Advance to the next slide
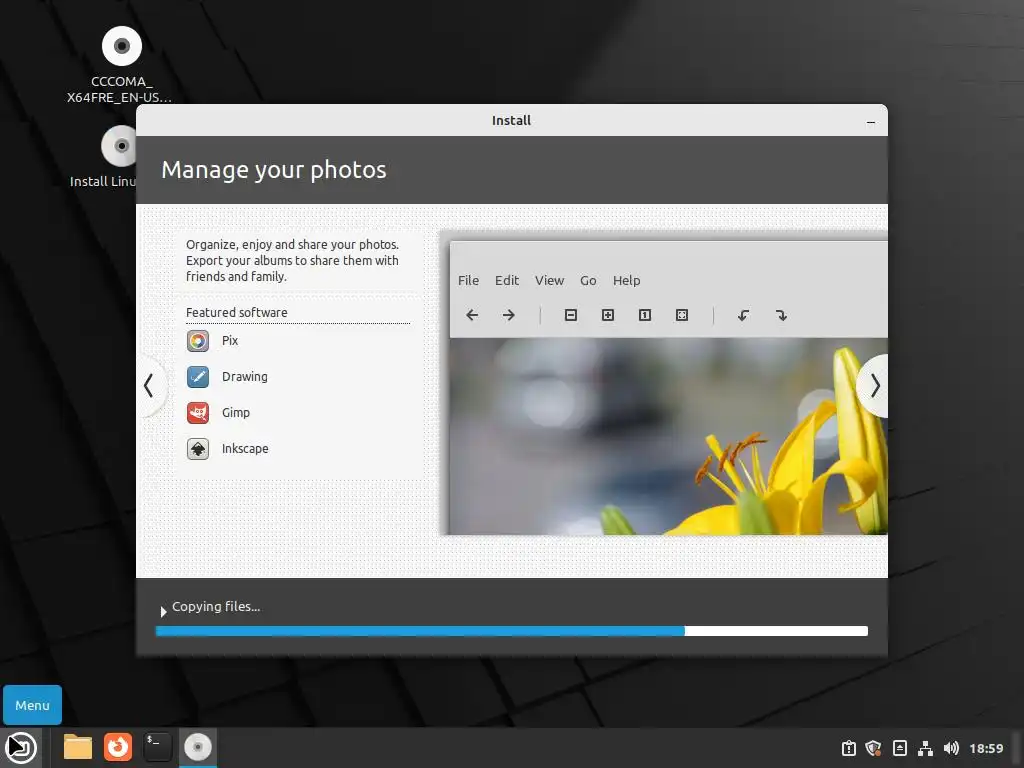1024x768 pixels. (x=874, y=386)
